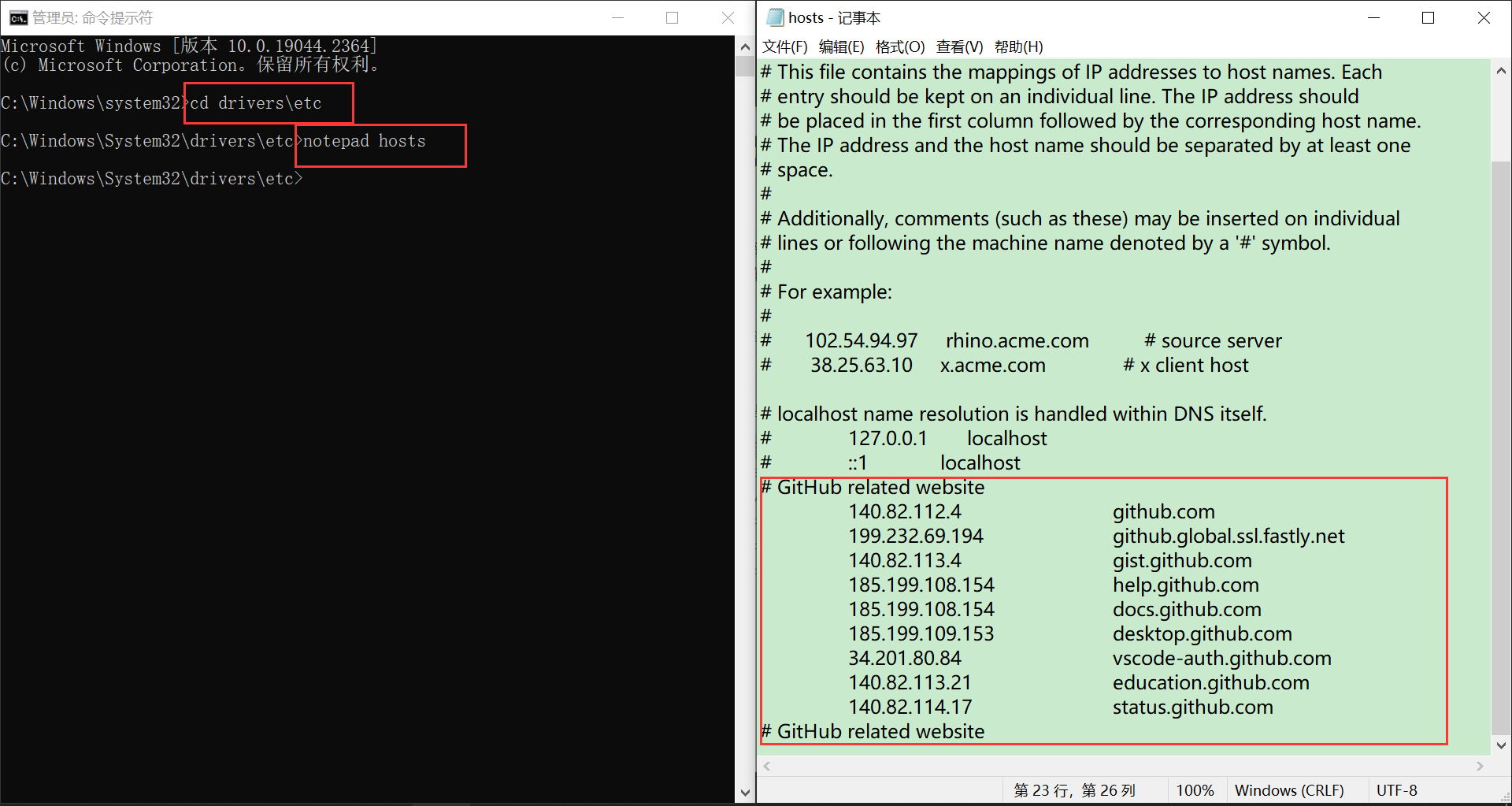Click Notepad vertical scrollbar down arrow

pos(1501,745)
